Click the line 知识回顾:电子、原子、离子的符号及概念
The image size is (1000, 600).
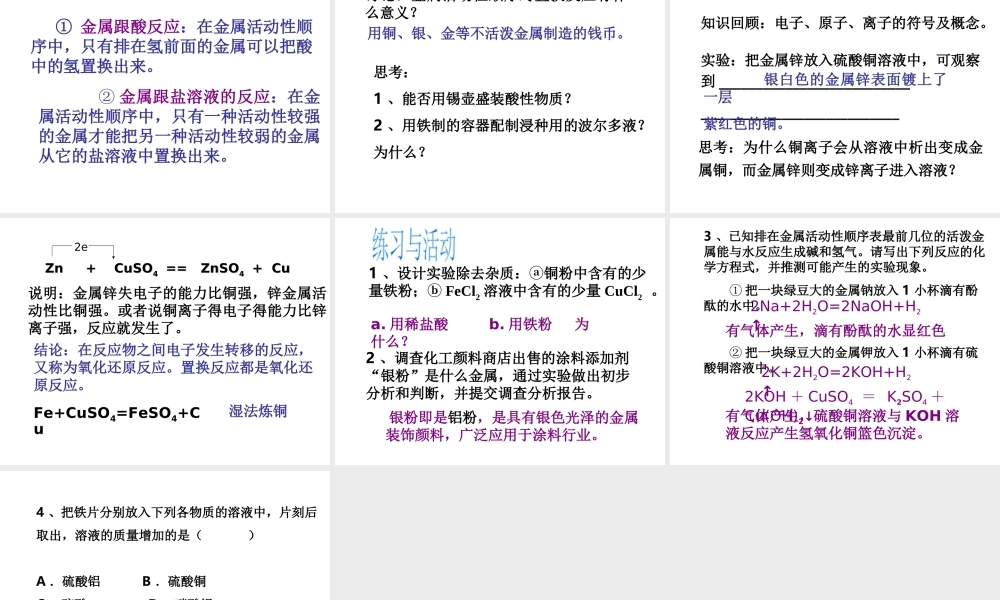[844, 24]
